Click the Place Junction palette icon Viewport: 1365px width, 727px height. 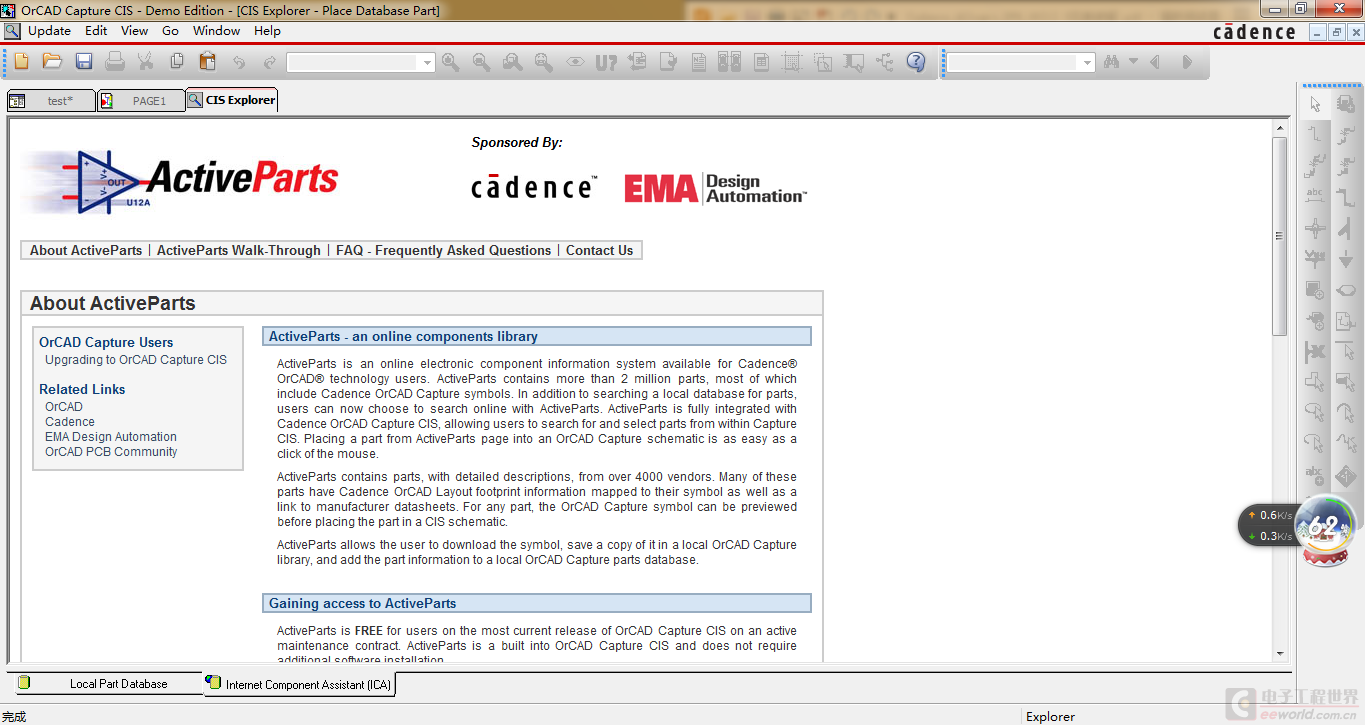coord(1315,228)
